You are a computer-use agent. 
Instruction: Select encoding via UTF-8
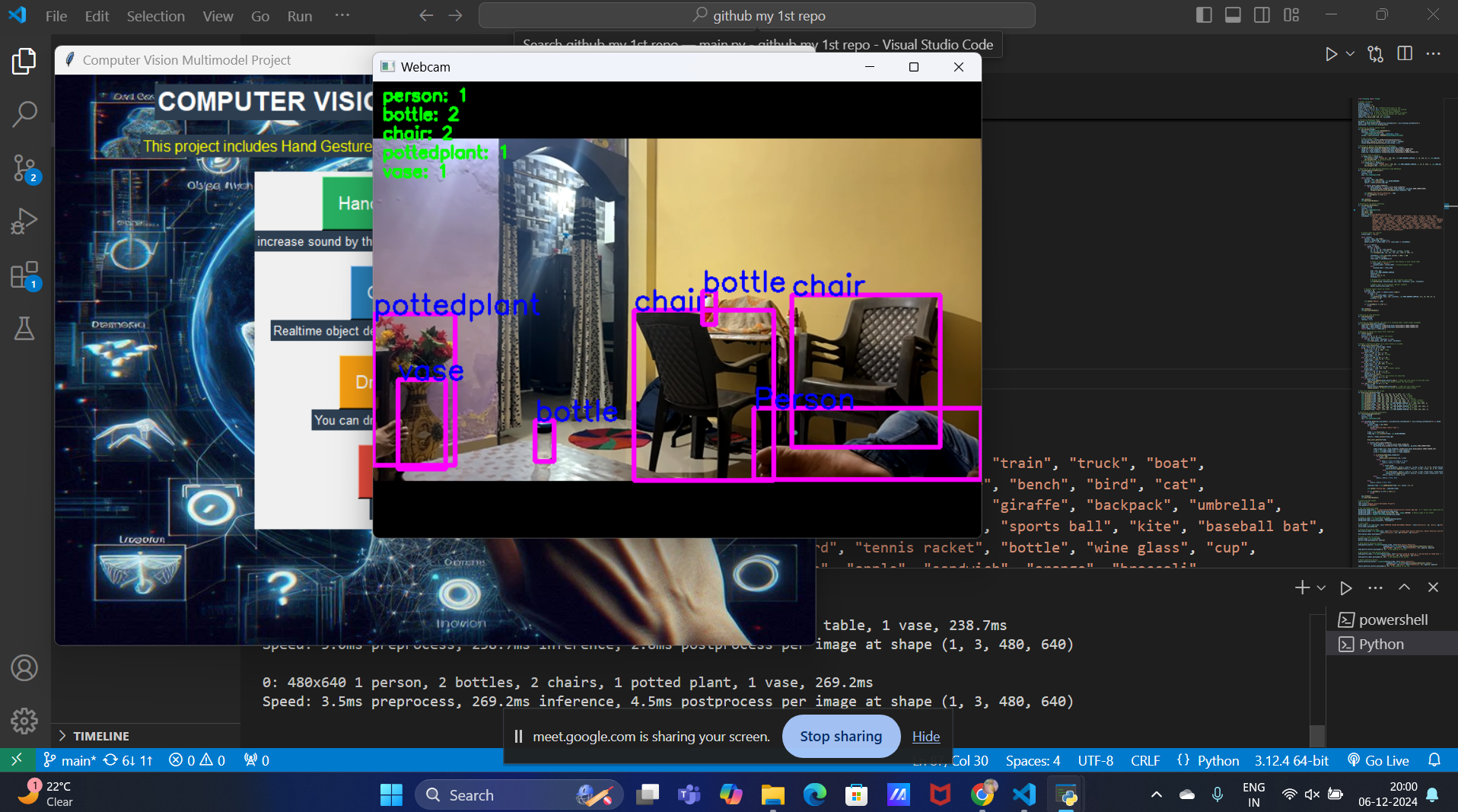[x=1095, y=760]
